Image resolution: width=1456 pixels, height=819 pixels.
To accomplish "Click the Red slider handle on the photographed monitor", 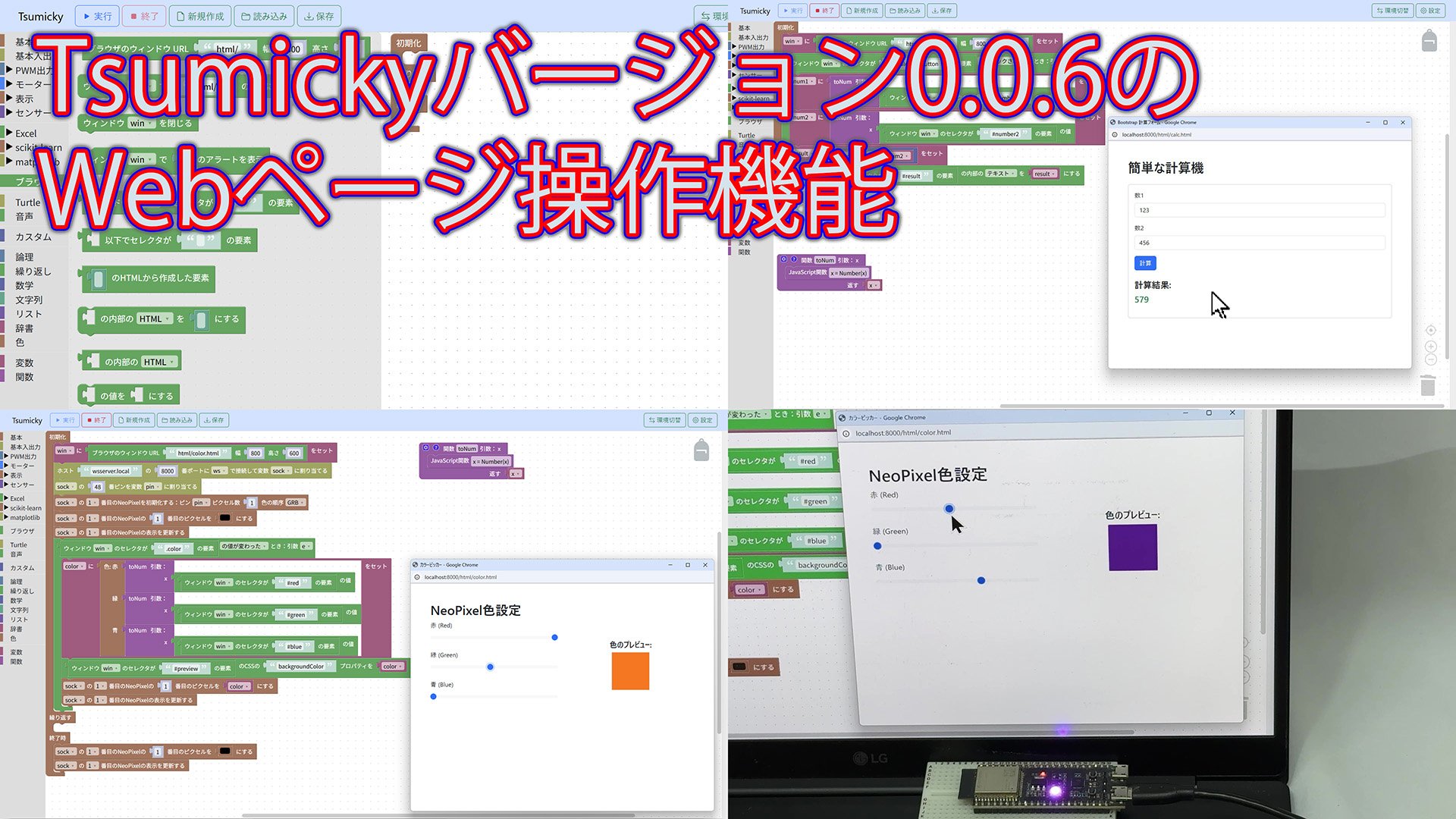I will point(949,509).
